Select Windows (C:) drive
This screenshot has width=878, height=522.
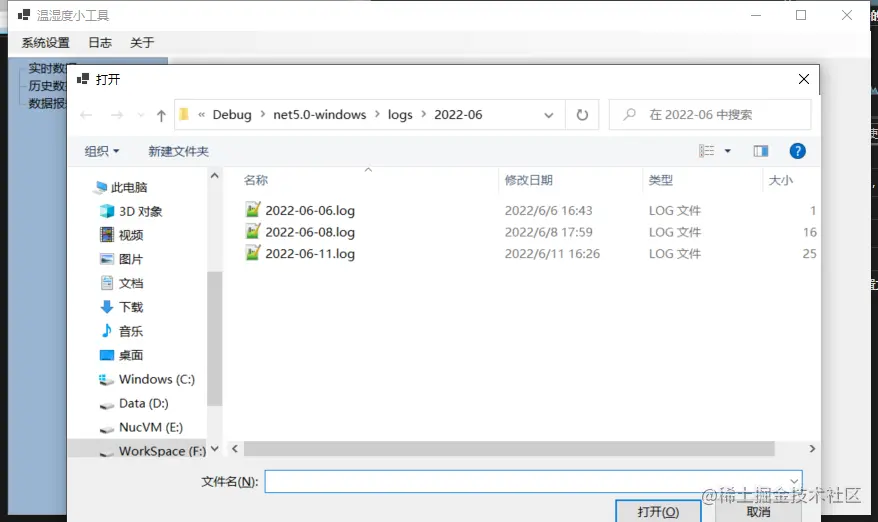[157, 379]
